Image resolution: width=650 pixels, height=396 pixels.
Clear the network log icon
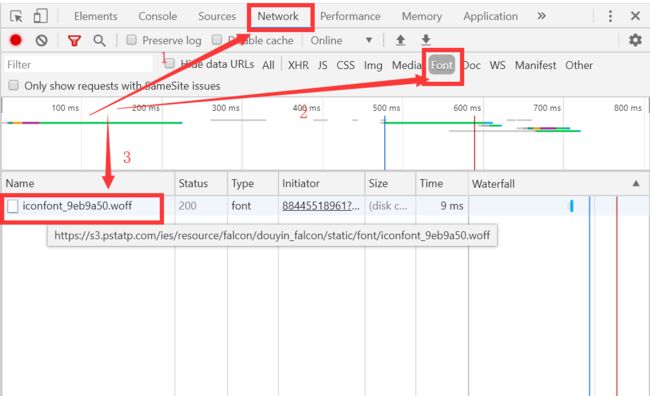41,40
